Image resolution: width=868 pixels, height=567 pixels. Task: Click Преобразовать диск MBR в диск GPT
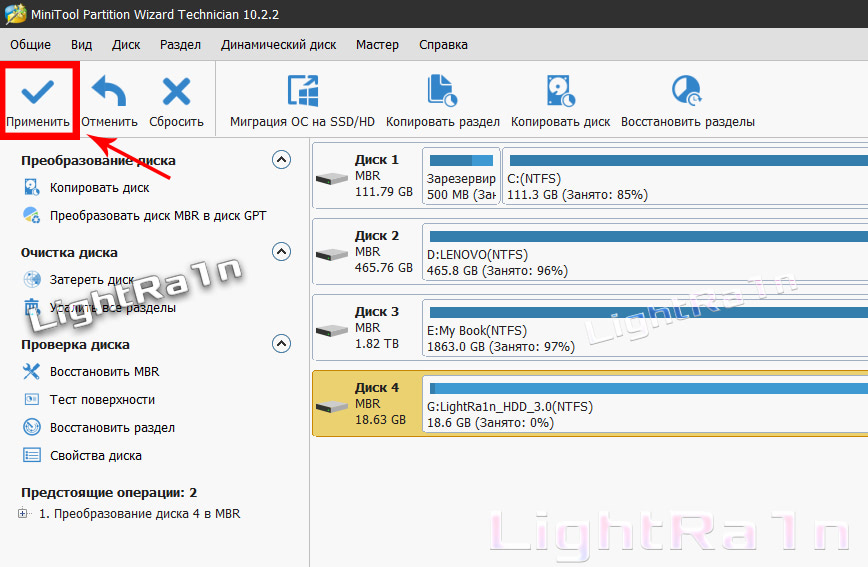[x=158, y=215]
